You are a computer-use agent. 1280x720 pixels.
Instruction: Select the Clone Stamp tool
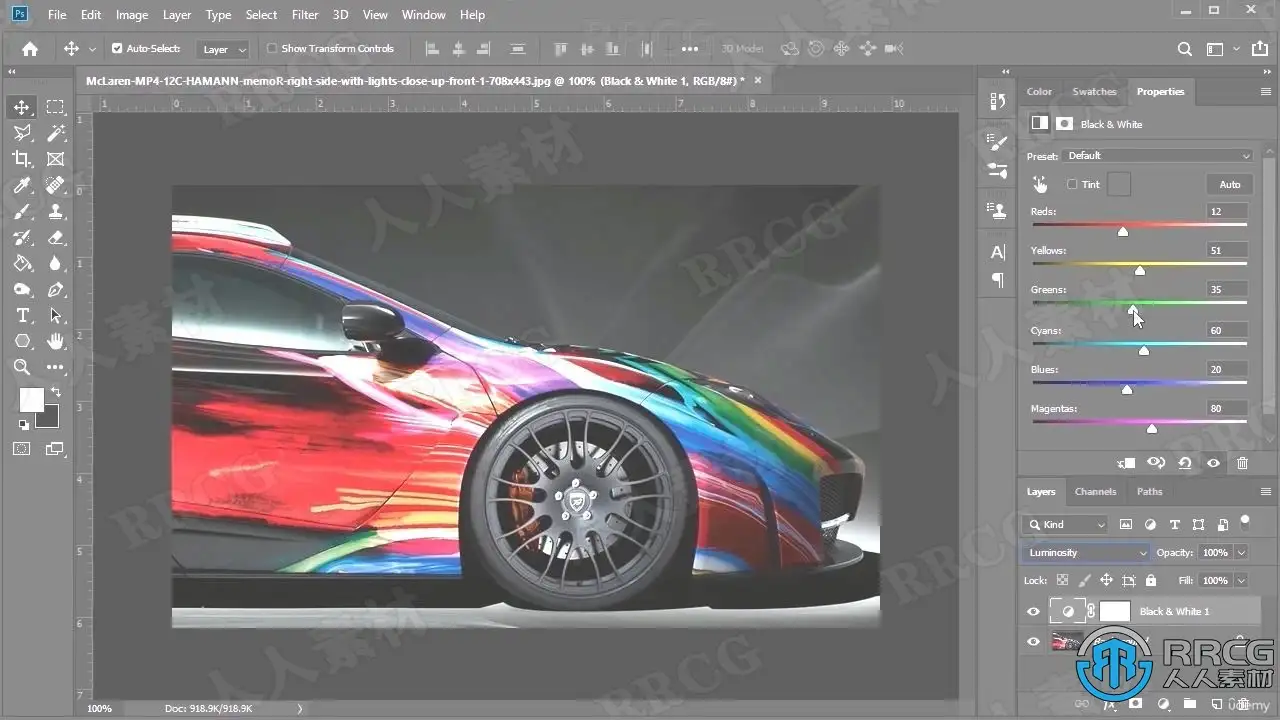[x=55, y=211]
